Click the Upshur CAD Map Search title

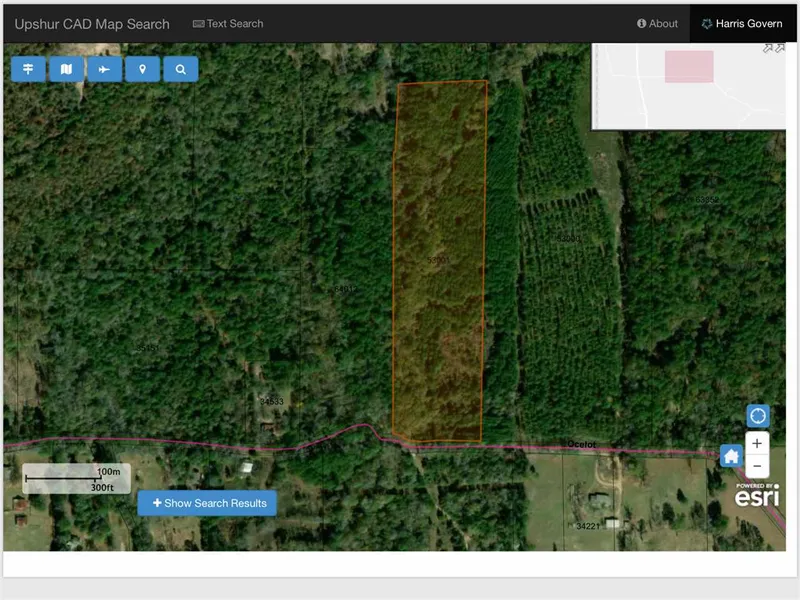[x=92, y=24]
